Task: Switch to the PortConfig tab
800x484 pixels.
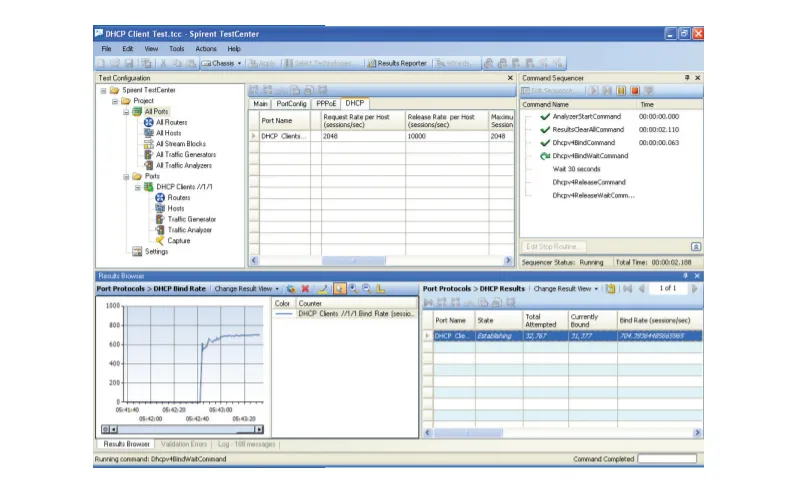Action: 291,104
